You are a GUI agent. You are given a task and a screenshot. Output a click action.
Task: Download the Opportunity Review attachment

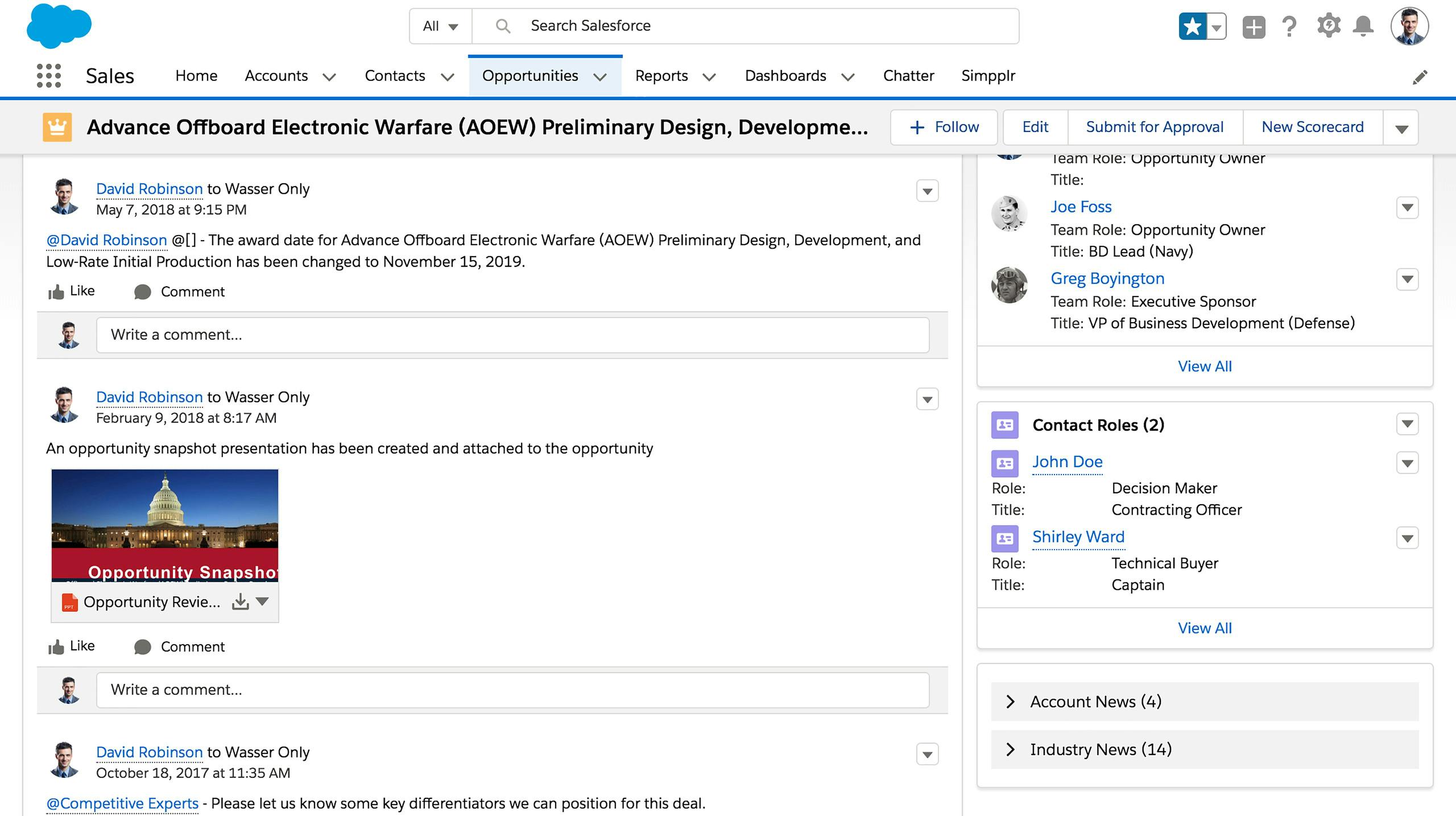[241, 602]
